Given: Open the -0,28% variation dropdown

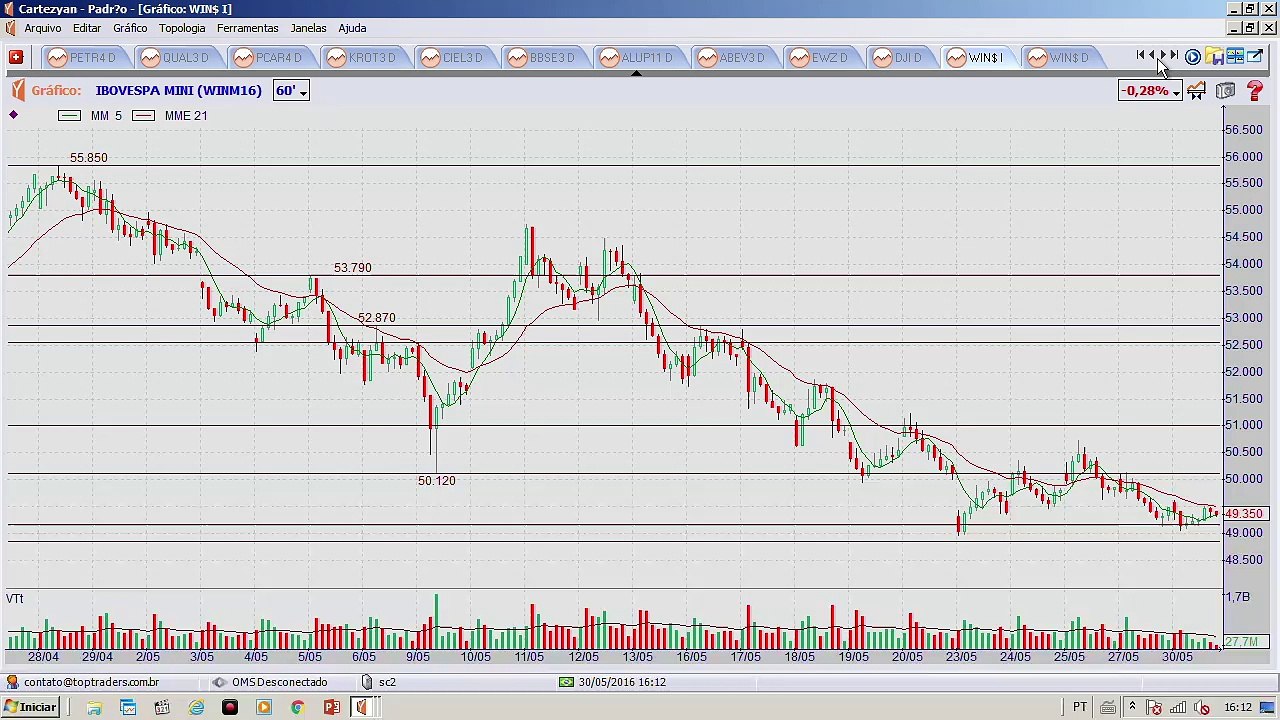Looking at the screenshot, I should pos(1150,91).
